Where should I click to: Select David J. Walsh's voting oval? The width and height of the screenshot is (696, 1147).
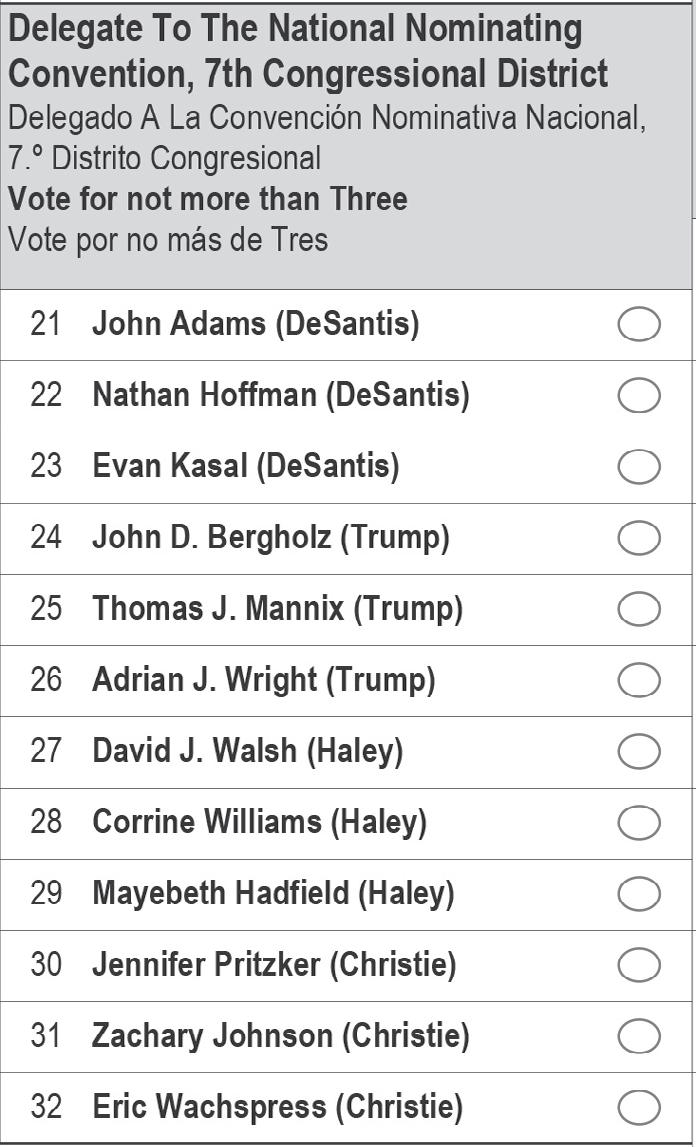[639, 751]
